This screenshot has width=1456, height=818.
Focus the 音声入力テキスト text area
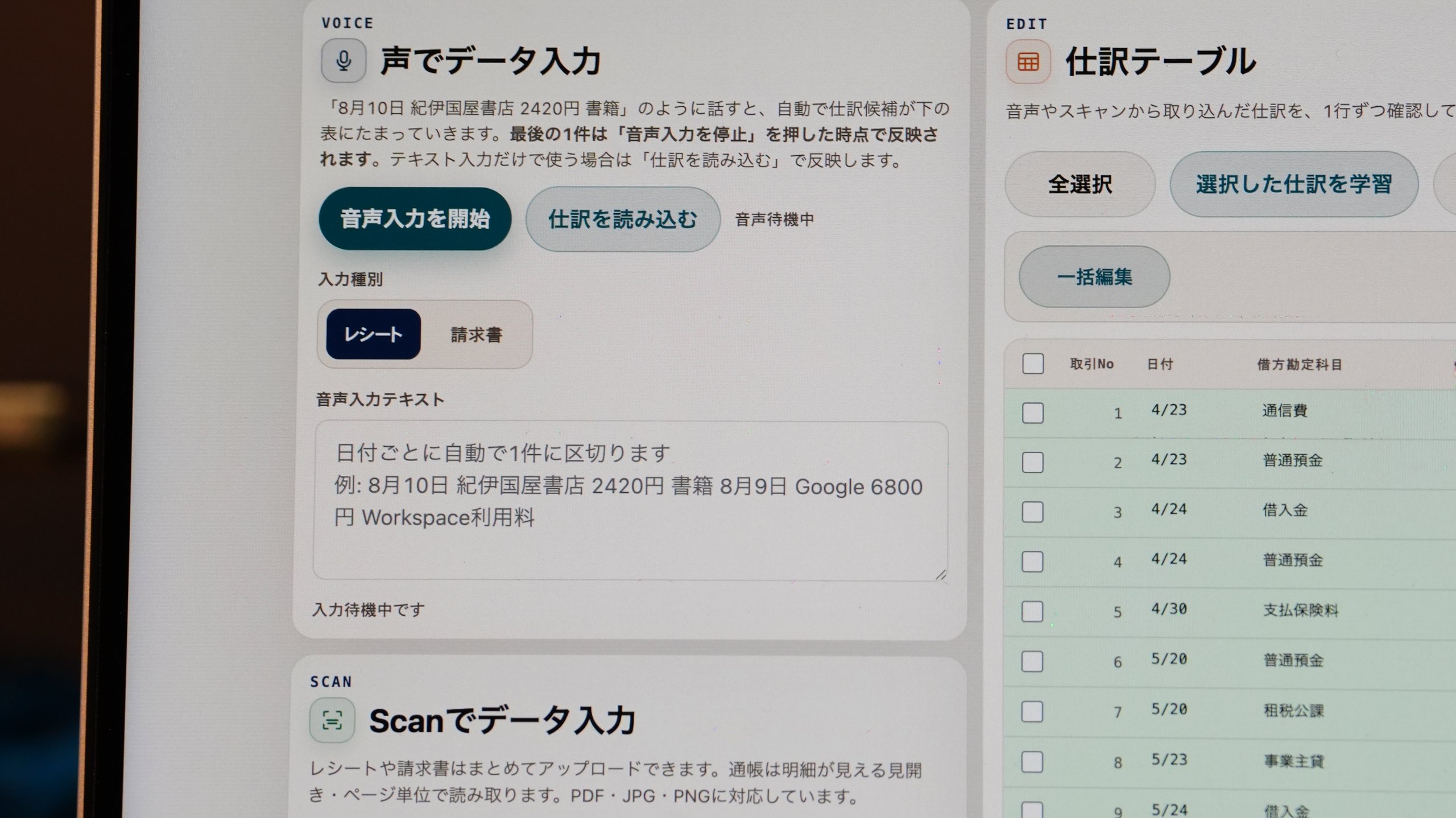[630, 501]
